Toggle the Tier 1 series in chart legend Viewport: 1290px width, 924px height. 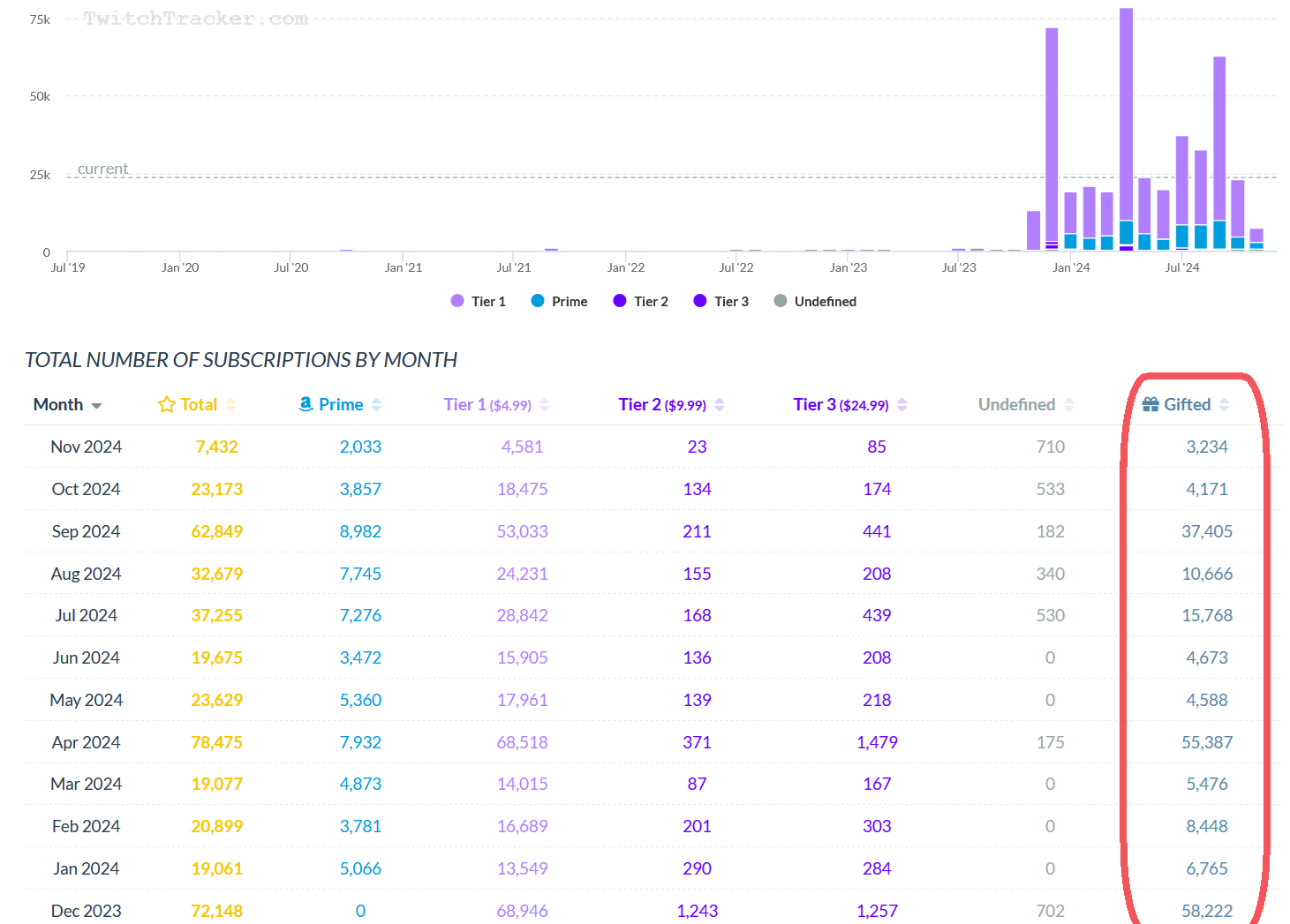pyautogui.click(x=479, y=301)
